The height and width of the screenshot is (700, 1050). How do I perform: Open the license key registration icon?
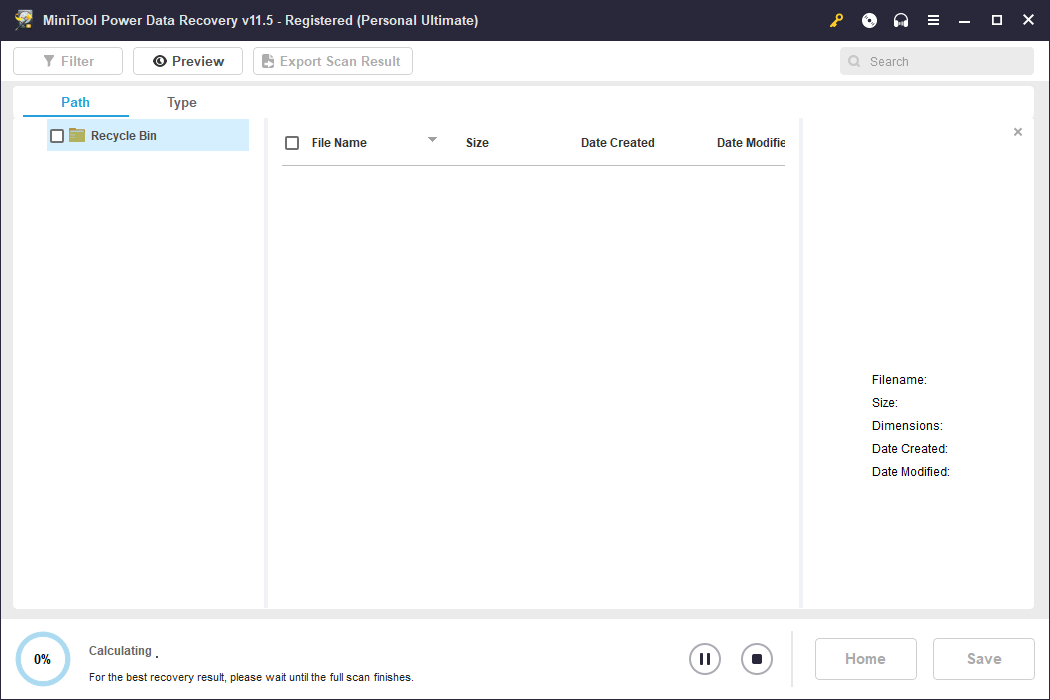836,21
